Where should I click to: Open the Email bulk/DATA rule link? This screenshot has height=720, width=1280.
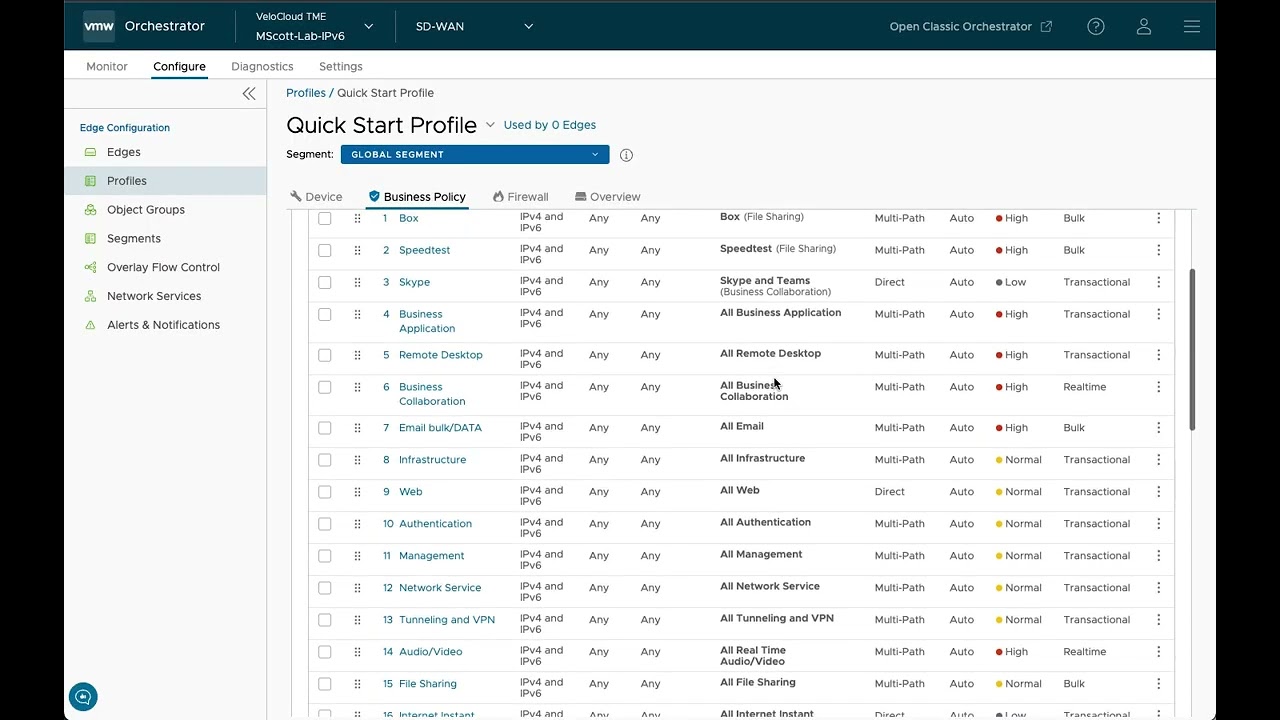[x=440, y=428]
